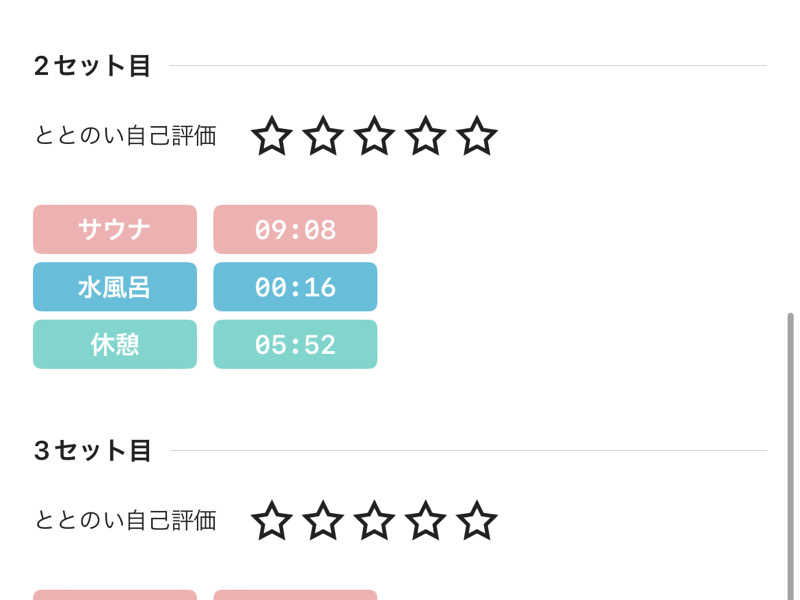Rate set 3 with three stars
This screenshot has width=800, height=600.
pyautogui.click(x=374, y=521)
